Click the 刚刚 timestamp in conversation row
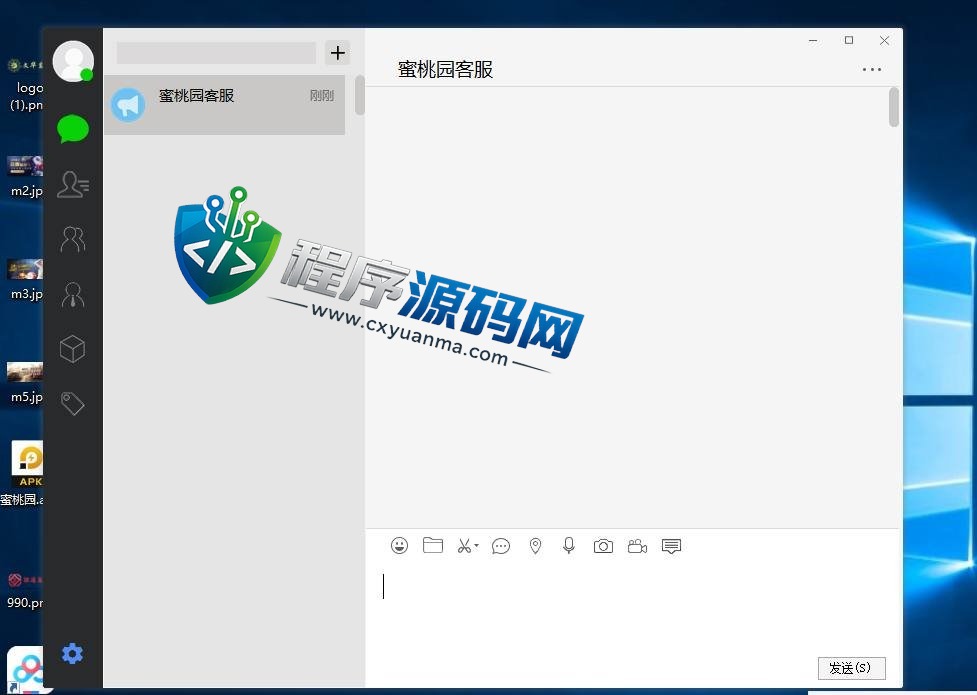The height and width of the screenshot is (695, 977). pyautogui.click(x=322, y=95)
